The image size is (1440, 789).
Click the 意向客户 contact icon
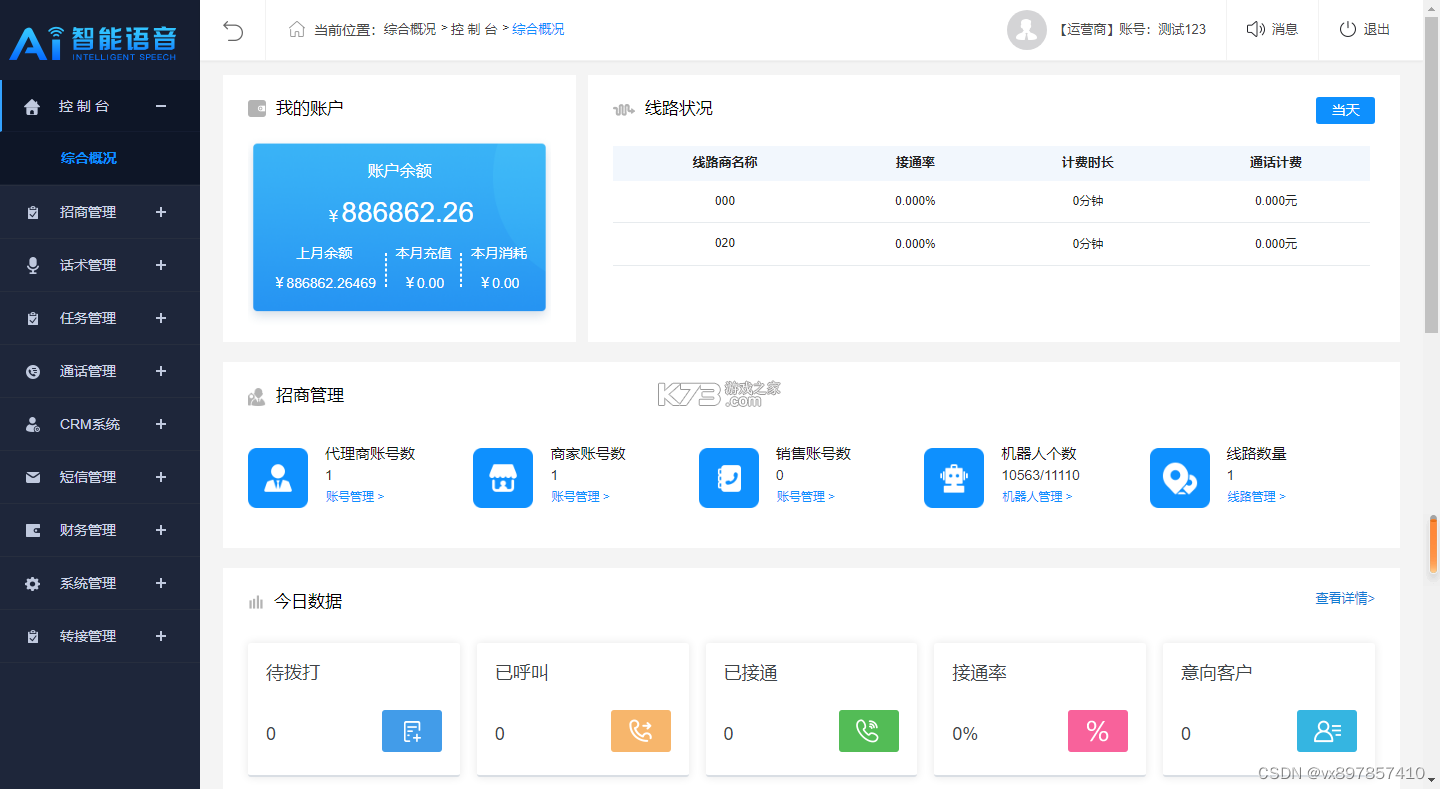(1327, 731)
